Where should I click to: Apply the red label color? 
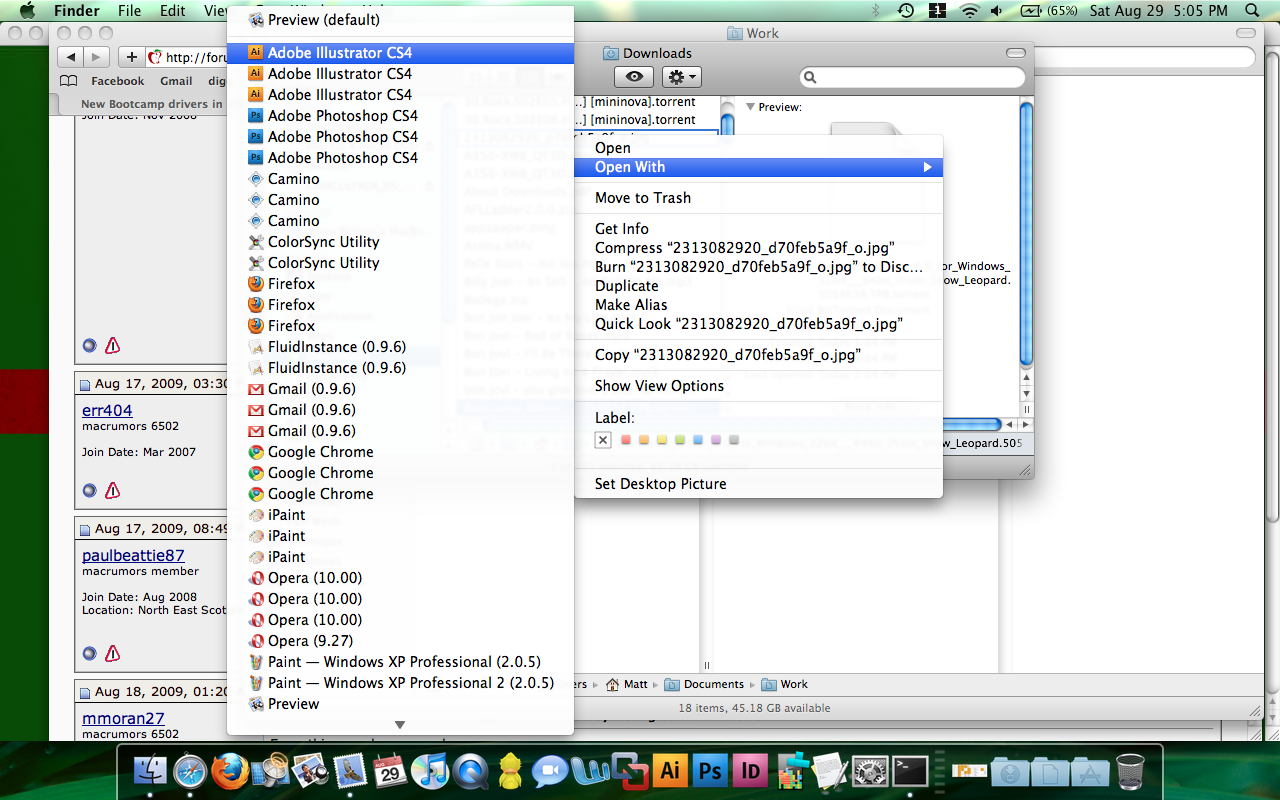pyautogui.click(x=626, y=440)
